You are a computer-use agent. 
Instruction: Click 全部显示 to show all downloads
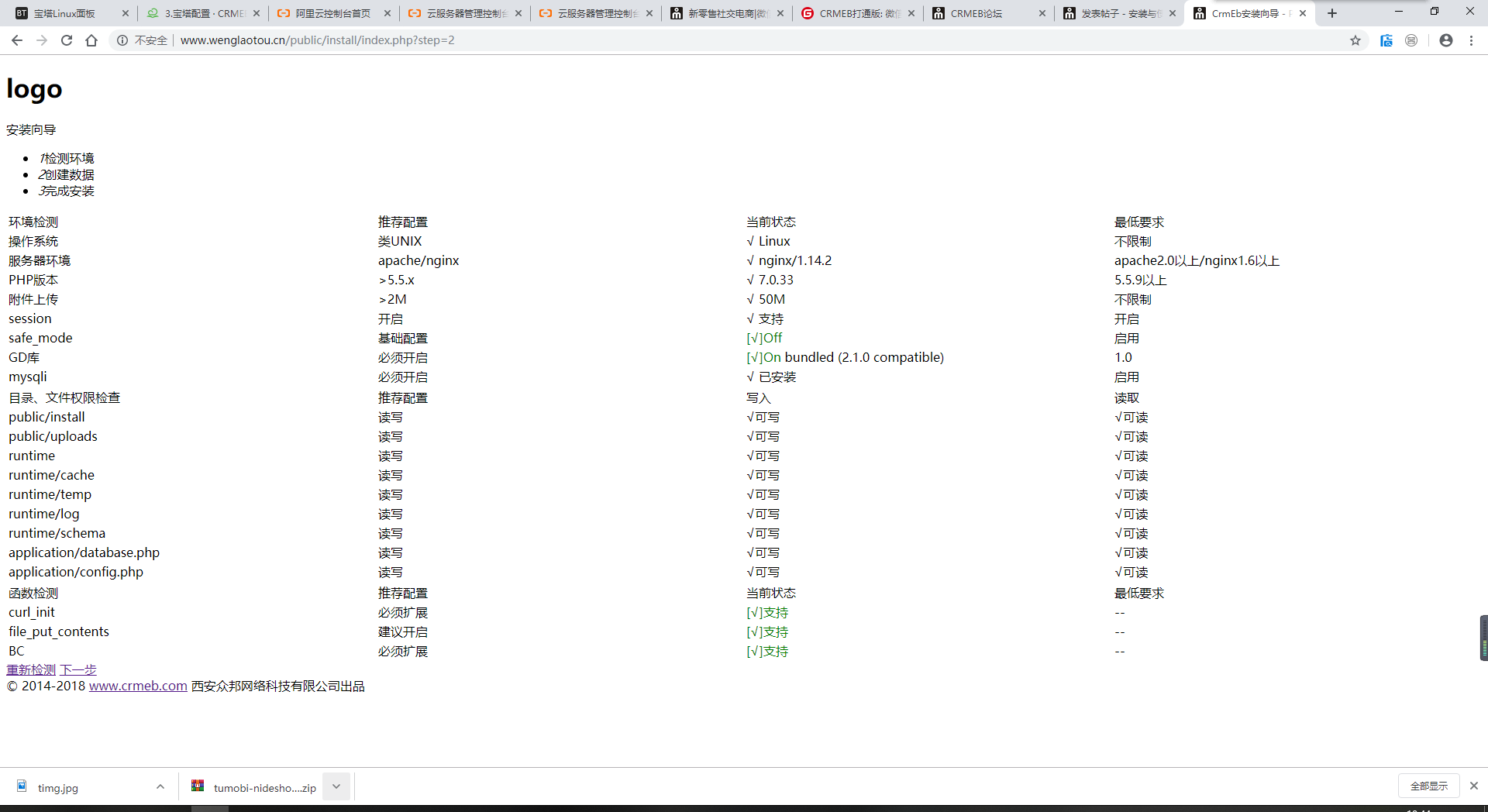tap(1429, 786)
